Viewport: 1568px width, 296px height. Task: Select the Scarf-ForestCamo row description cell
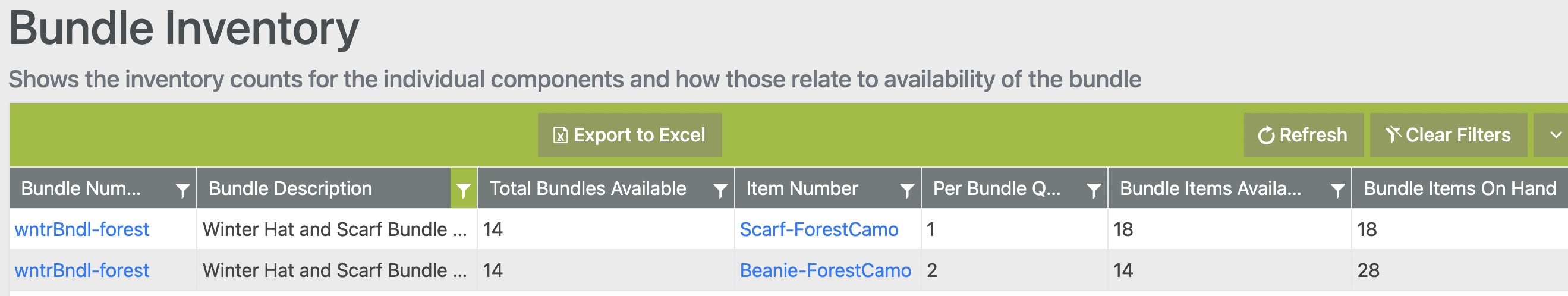click(335, 229)
